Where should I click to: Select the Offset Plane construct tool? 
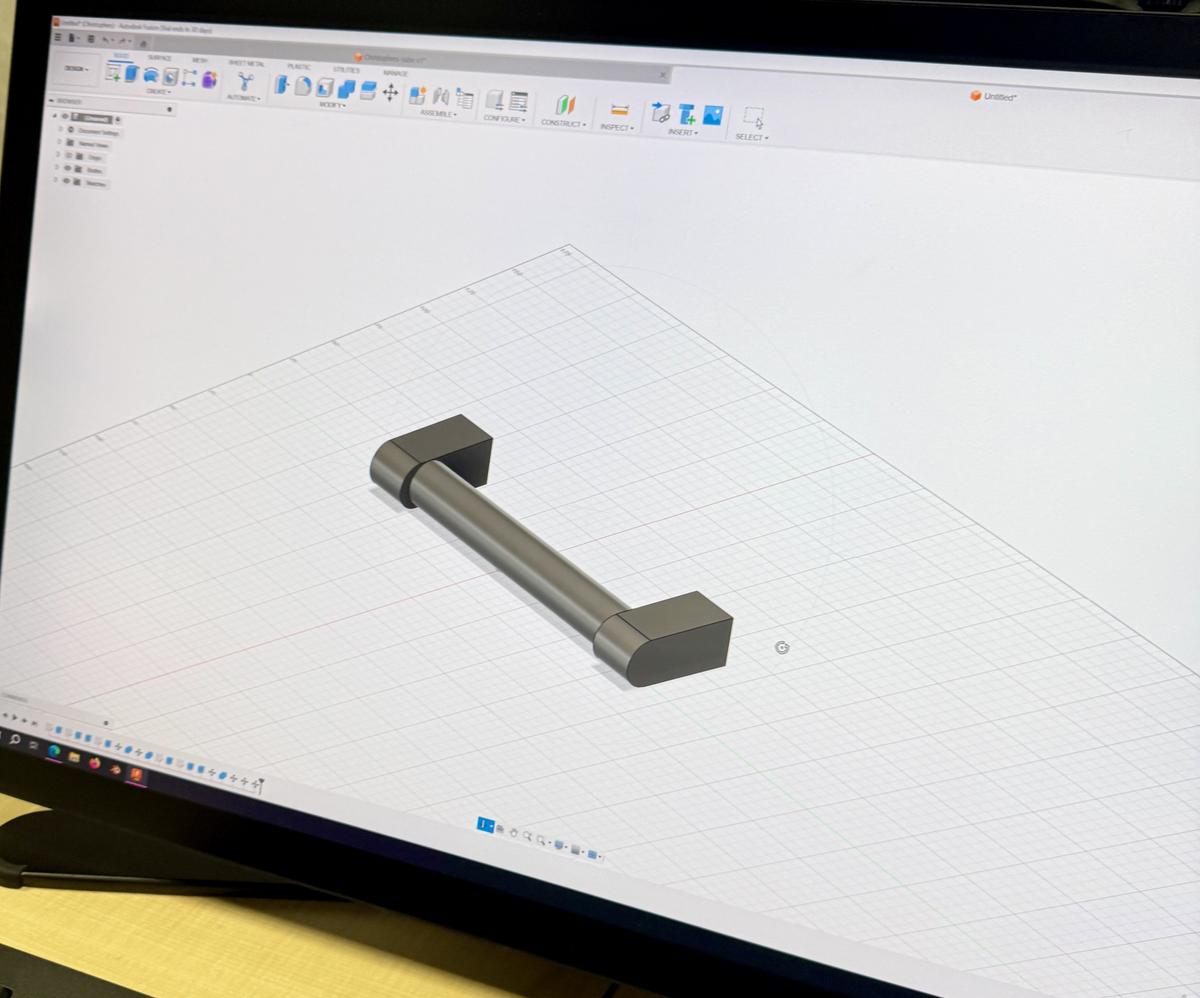(566, 105)
